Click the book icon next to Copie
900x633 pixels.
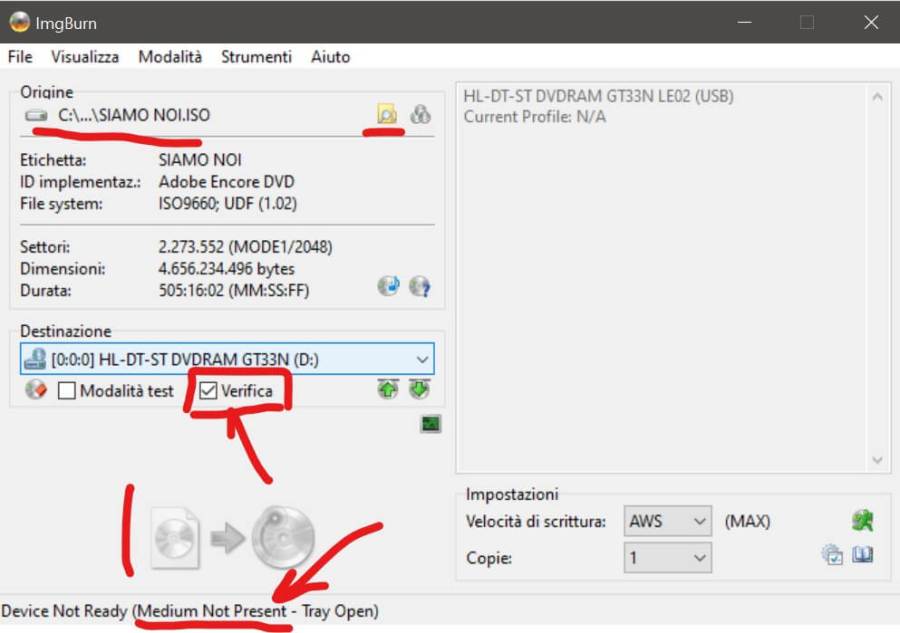[863, 555]
